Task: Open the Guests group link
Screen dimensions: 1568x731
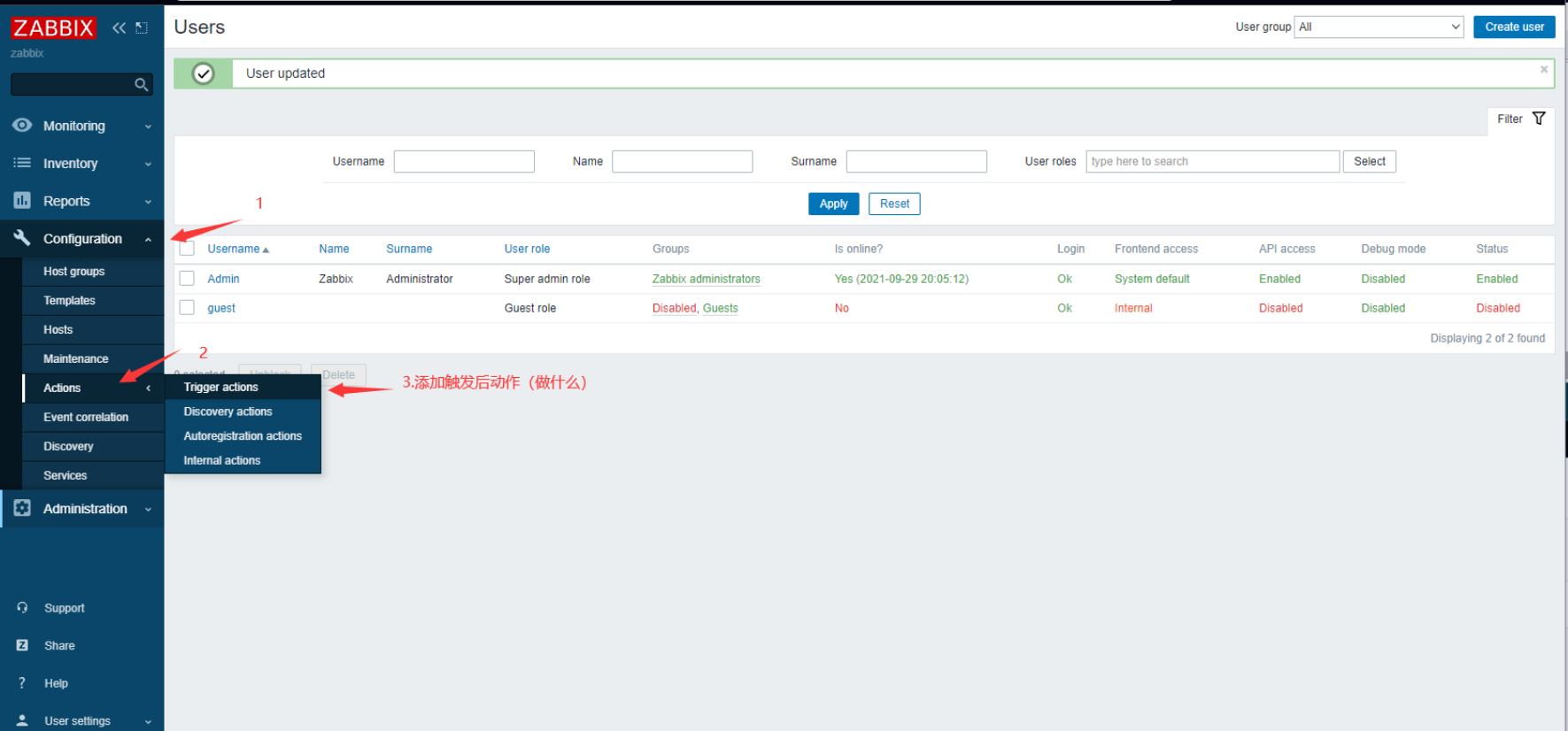Action: point(720,308)
